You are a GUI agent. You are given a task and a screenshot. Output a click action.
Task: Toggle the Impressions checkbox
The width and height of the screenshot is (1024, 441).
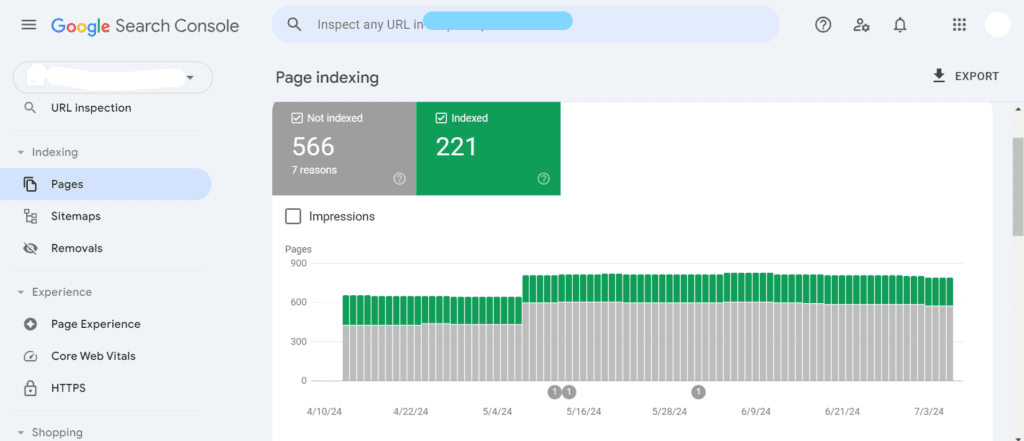[293, 216]
